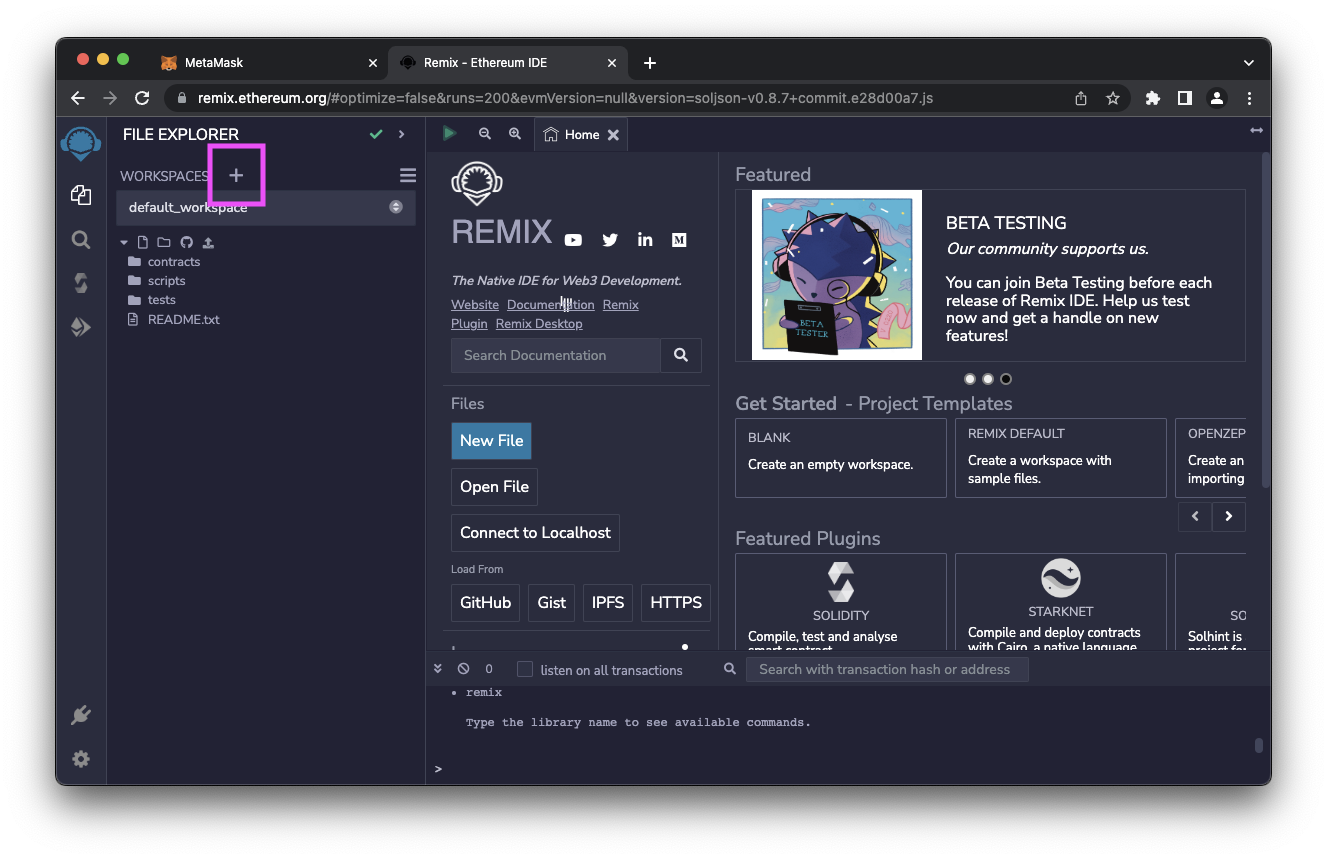Image resolution: width=1327 pixels, height=859 pixels.
Task: Select the second carousel dot indicator
Action: tap(988, 379)
